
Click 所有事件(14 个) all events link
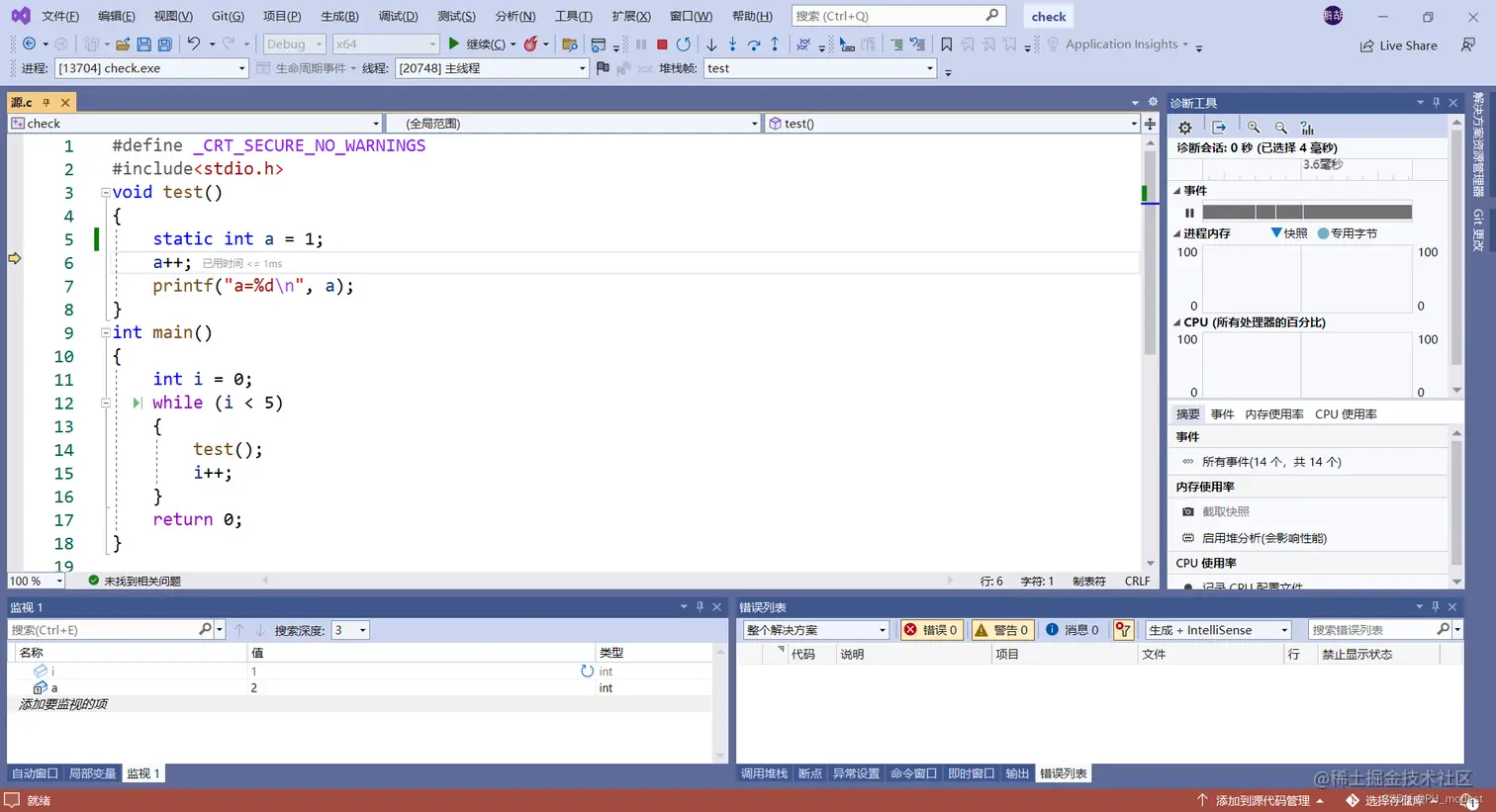[x=1271, y=462]
